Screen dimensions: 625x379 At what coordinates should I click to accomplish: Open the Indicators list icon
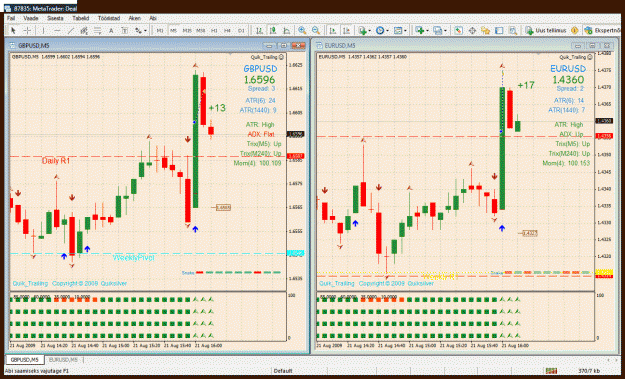[x=362, y=31]
